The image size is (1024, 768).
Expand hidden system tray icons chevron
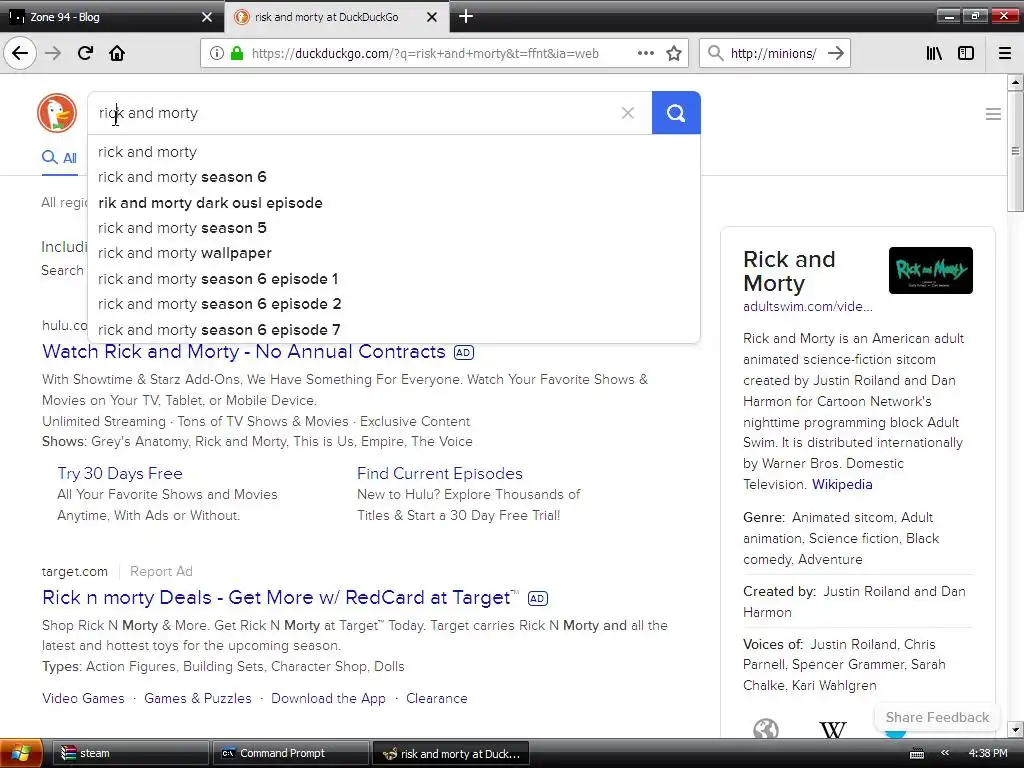point(945,753)
